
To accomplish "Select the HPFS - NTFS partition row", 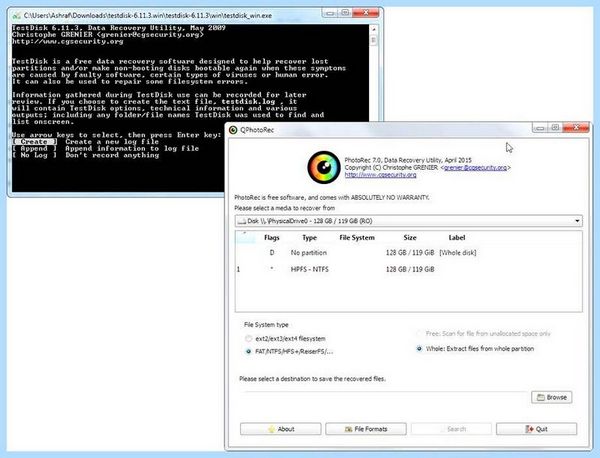I will click(409, 269).
